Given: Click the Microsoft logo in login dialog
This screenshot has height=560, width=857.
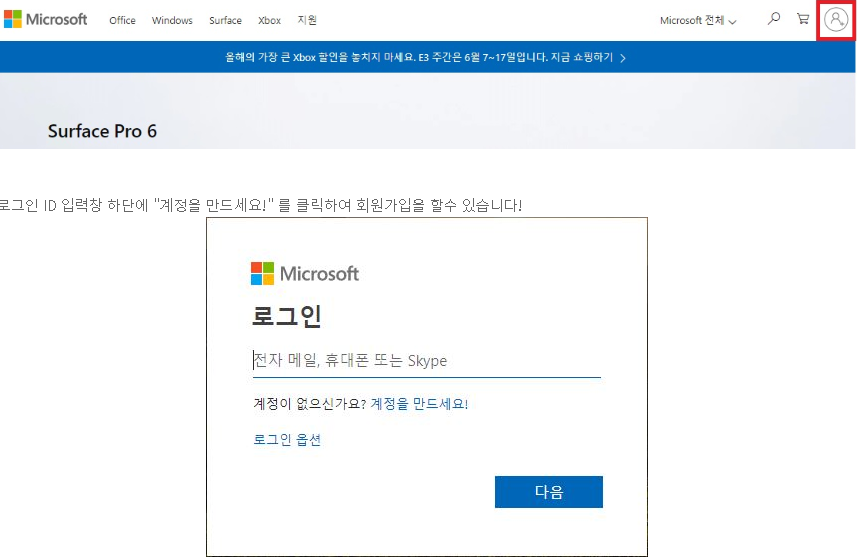Looking at the screenshot, I should coord(305,273).
